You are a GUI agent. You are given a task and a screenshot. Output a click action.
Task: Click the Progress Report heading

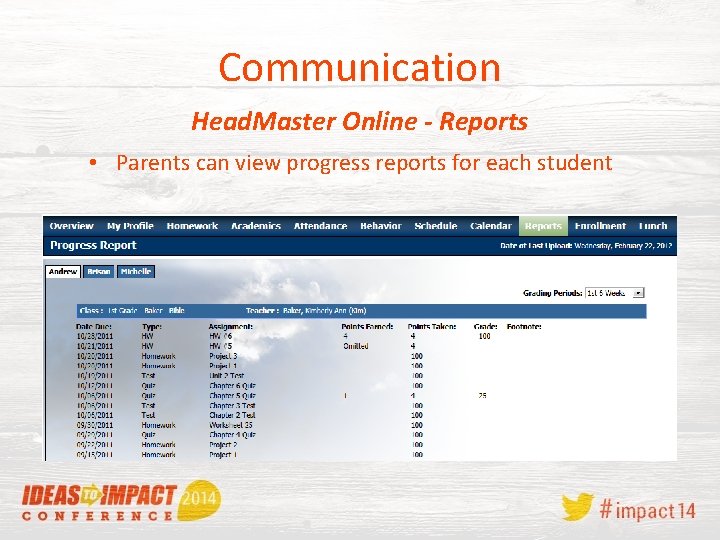click(93, 245)
